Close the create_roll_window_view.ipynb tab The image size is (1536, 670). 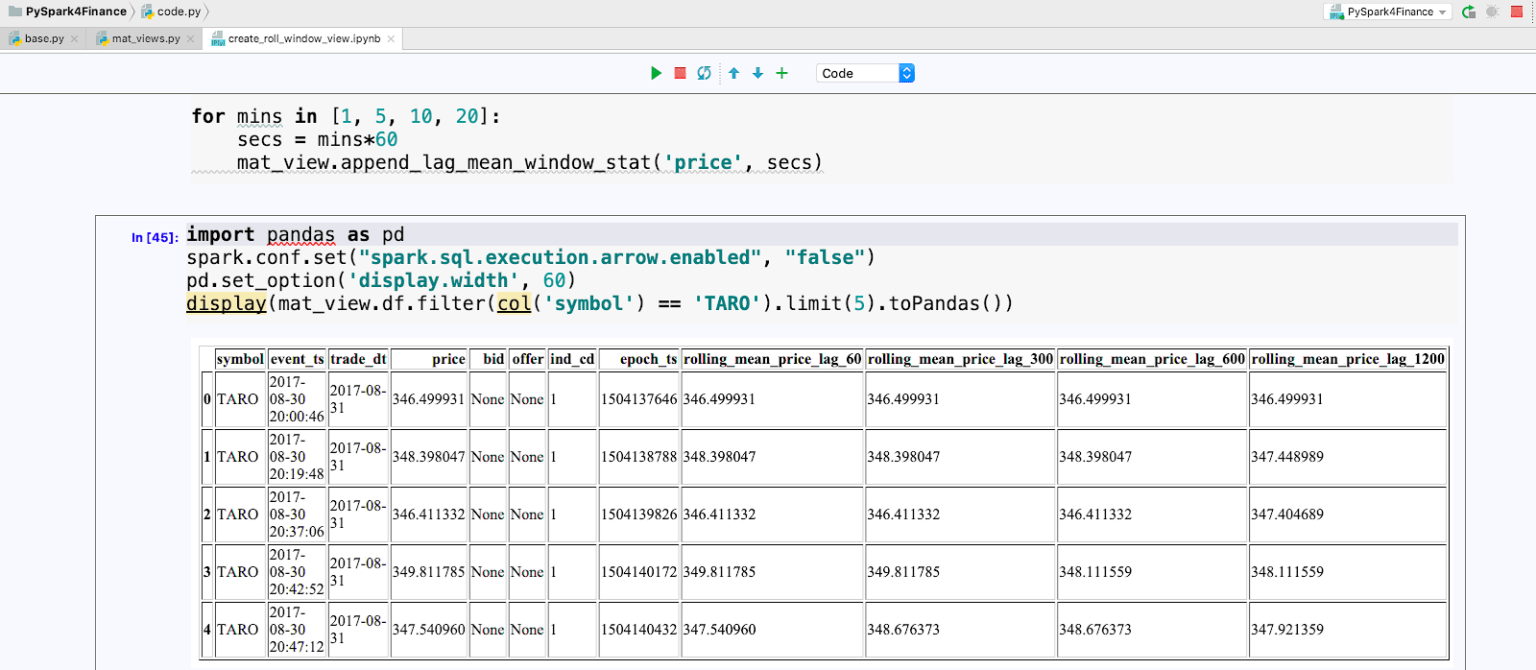(x=391, y=39)
